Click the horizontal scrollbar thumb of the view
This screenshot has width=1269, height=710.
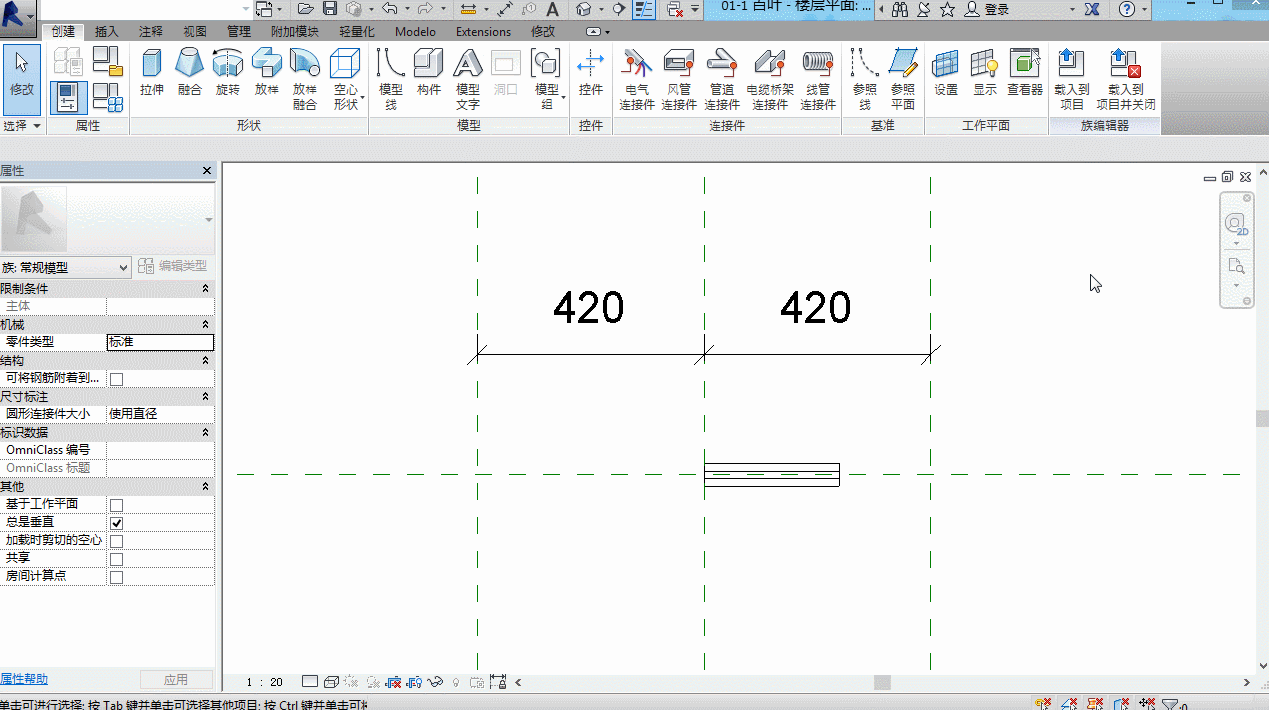882,682
